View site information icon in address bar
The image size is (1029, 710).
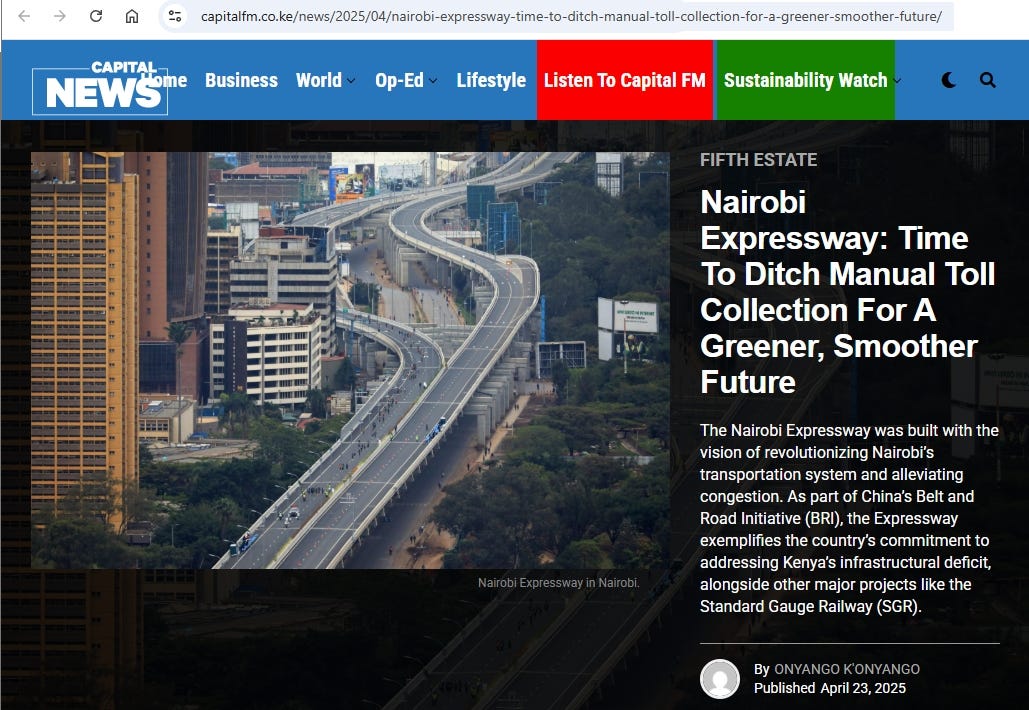175,16
